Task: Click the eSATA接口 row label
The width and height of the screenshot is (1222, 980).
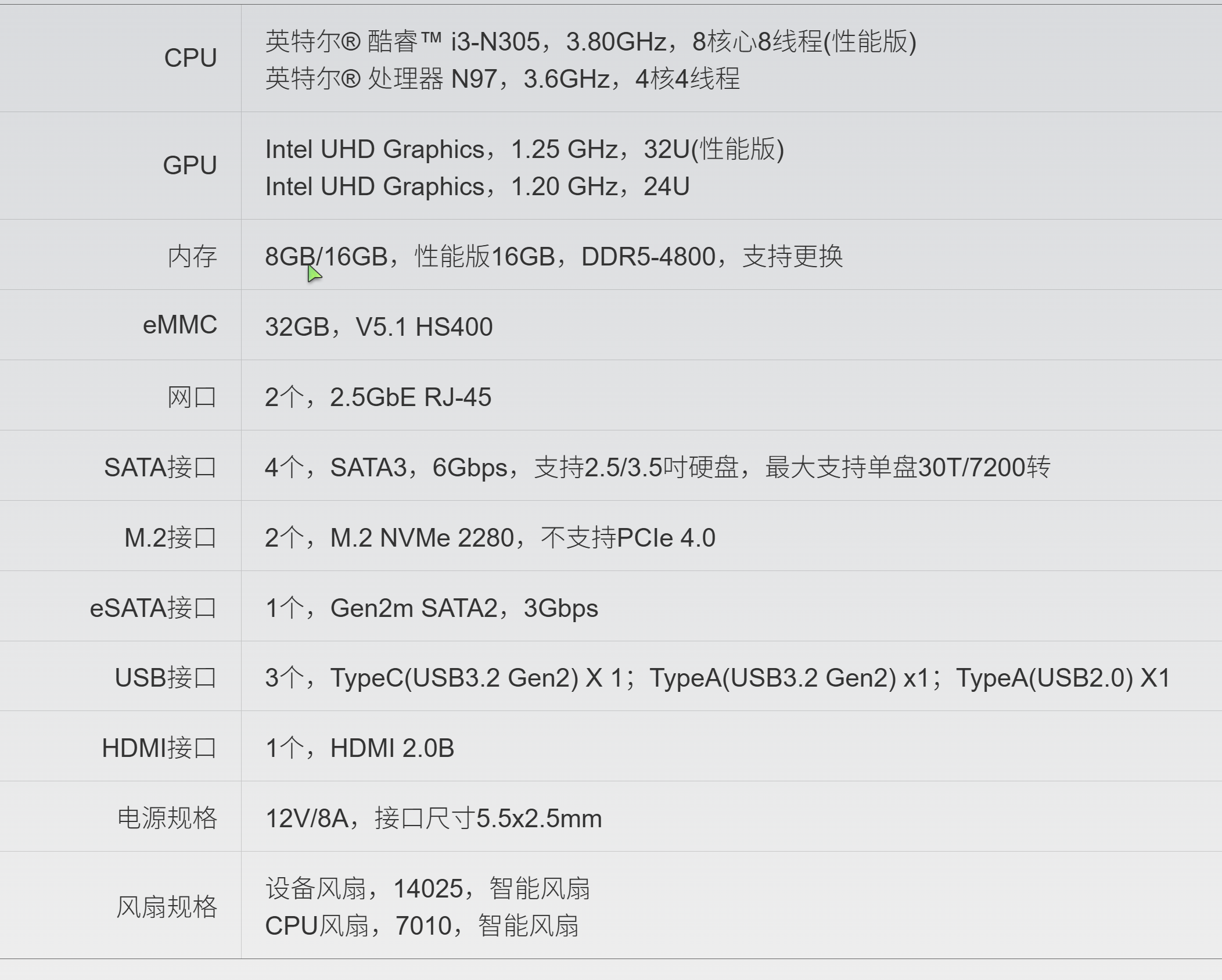Action: point(153,608)
